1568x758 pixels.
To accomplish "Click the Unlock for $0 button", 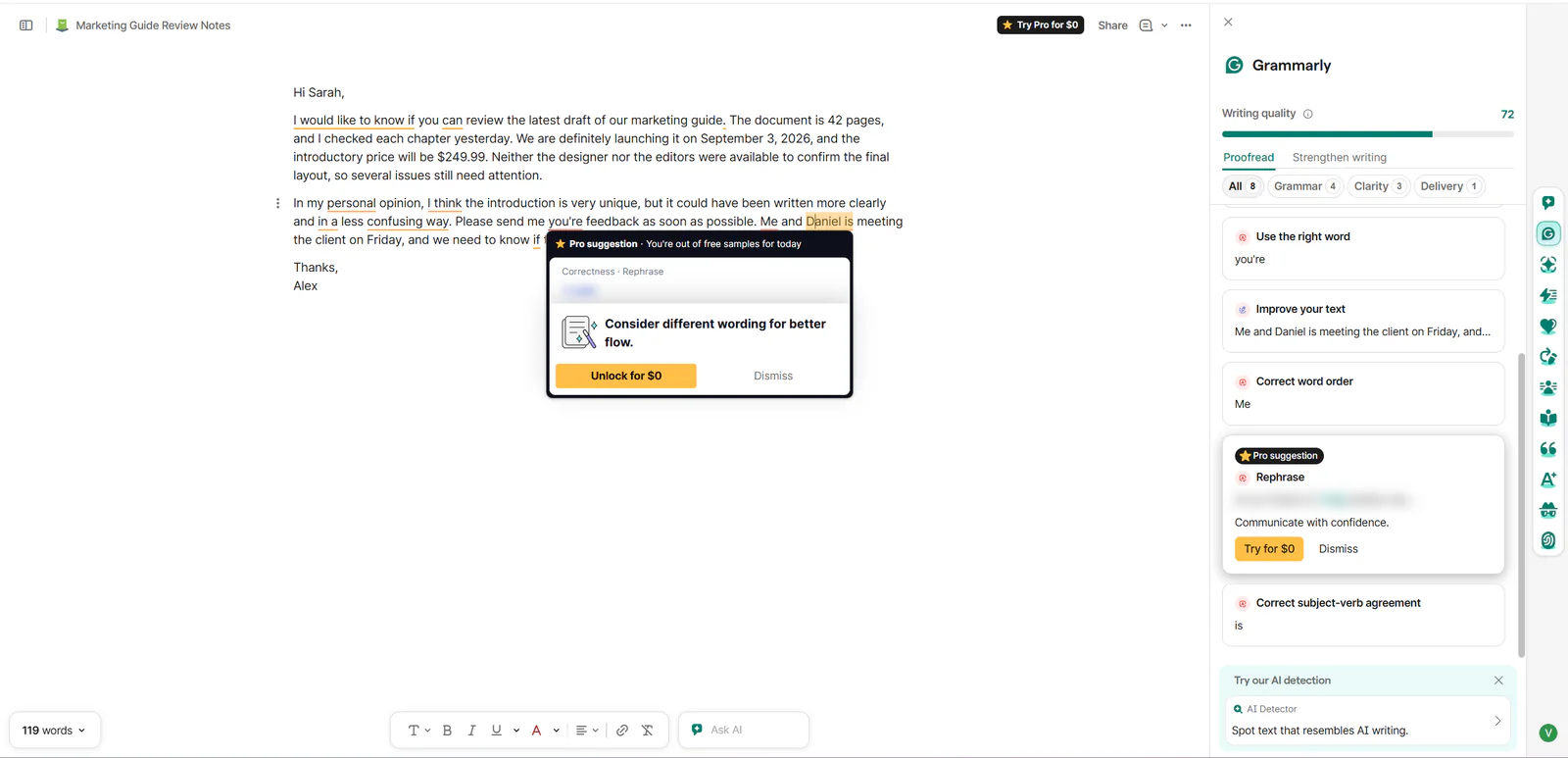I will tap(626, 376).
